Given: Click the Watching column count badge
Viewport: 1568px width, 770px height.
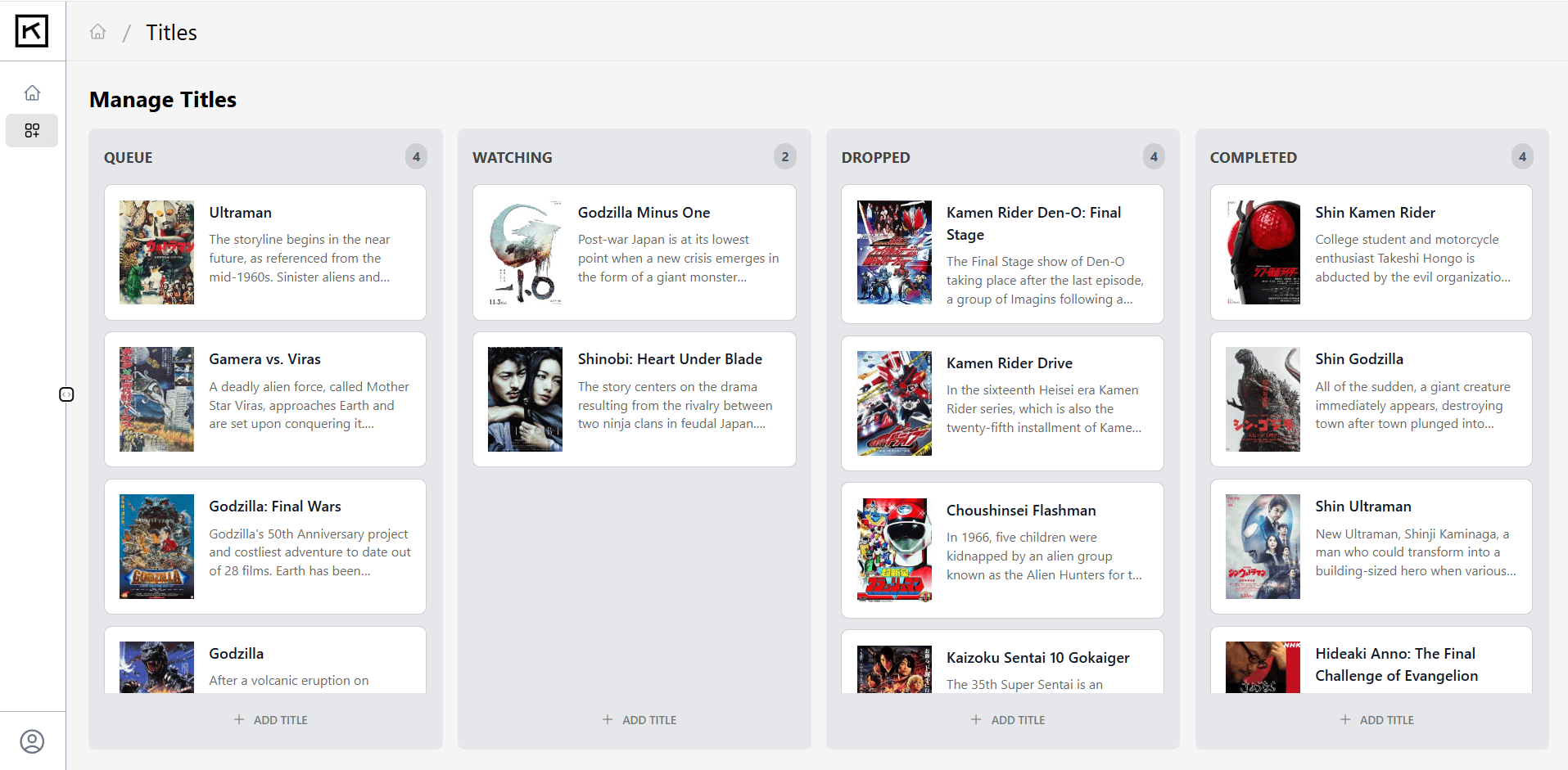Looking at the screenshot, I should pos(784,156).
